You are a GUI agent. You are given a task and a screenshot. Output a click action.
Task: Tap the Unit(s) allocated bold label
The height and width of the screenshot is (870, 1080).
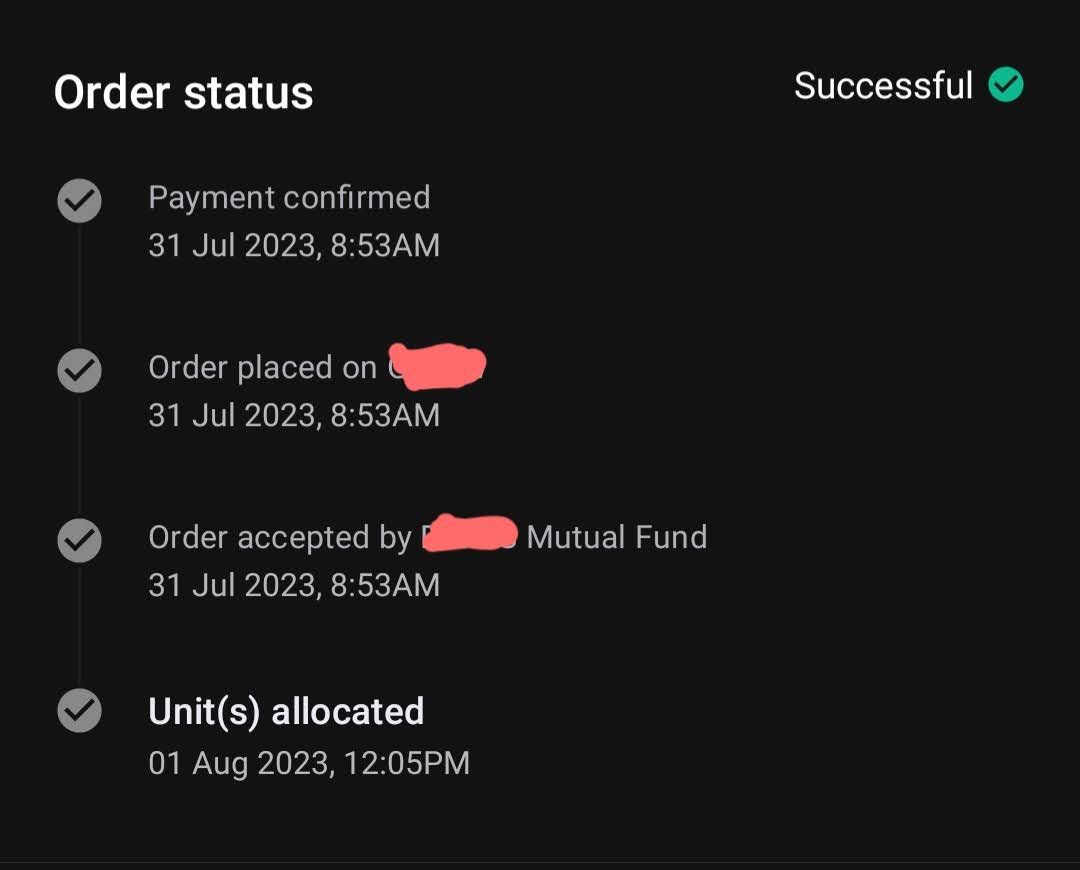[x=286, y=712]
